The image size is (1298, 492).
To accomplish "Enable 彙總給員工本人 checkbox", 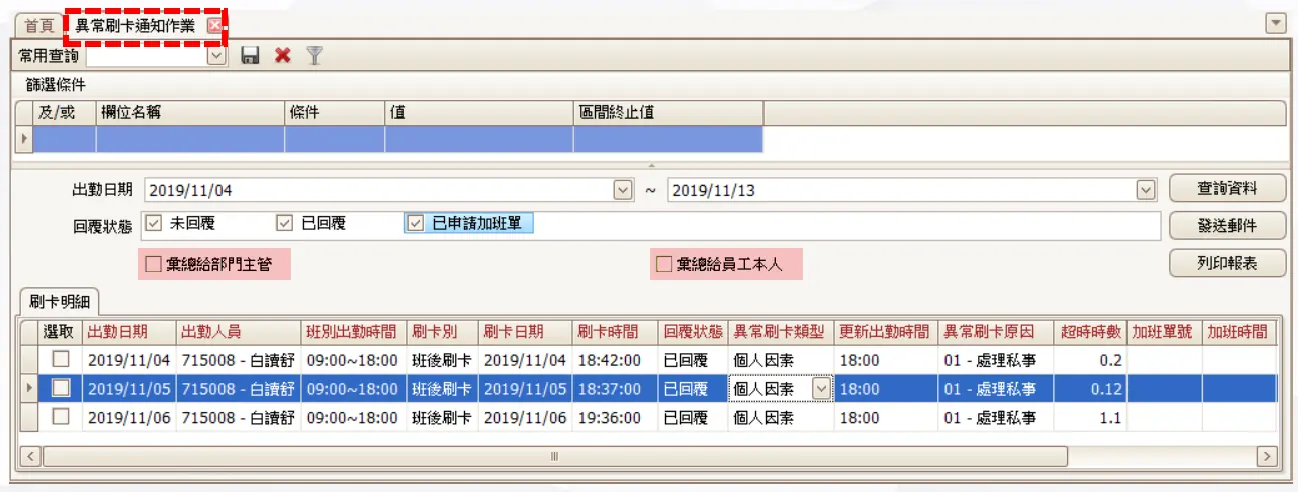I will [663, 265].
